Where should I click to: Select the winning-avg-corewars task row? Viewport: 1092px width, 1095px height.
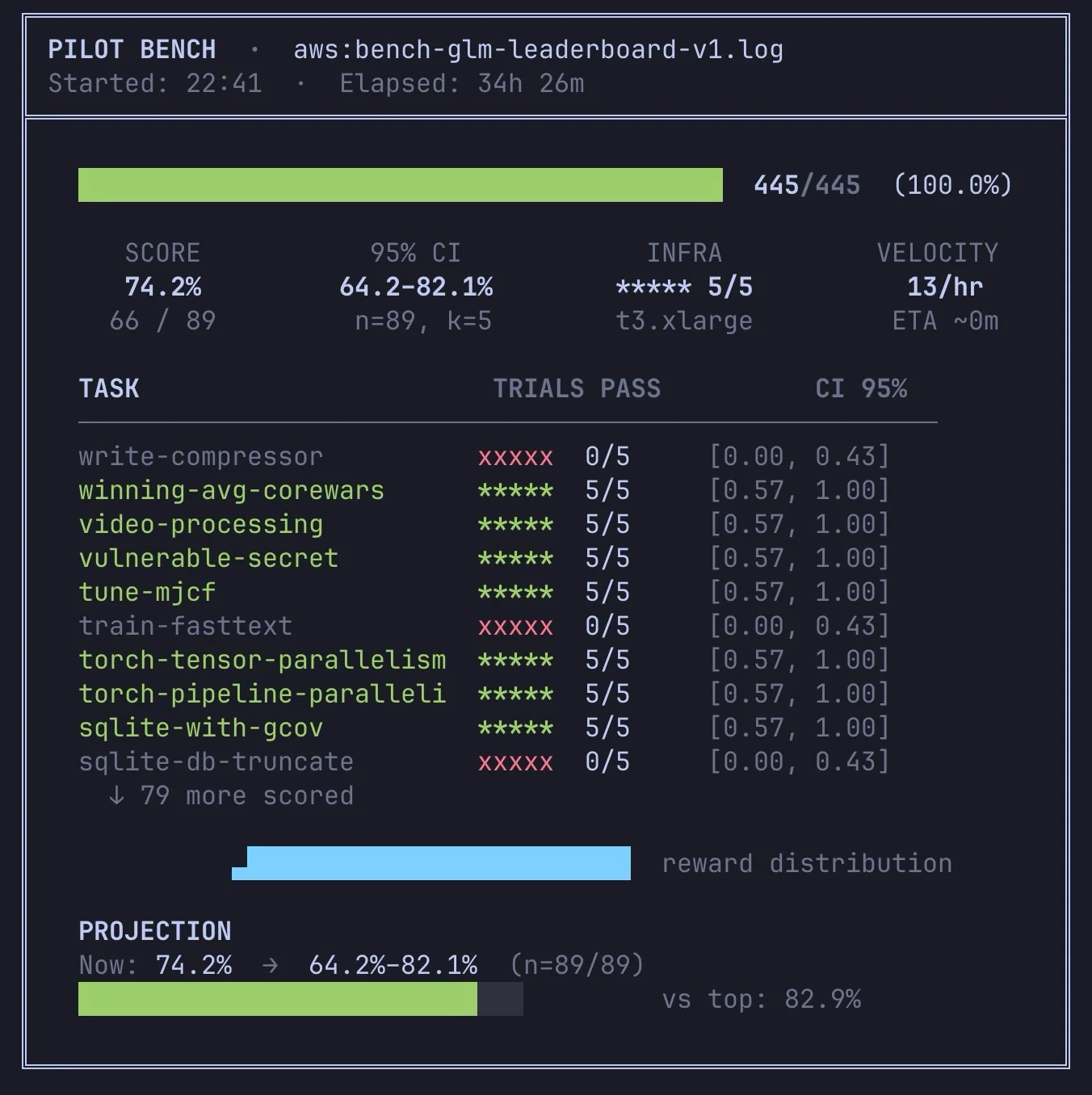point(485,490)
